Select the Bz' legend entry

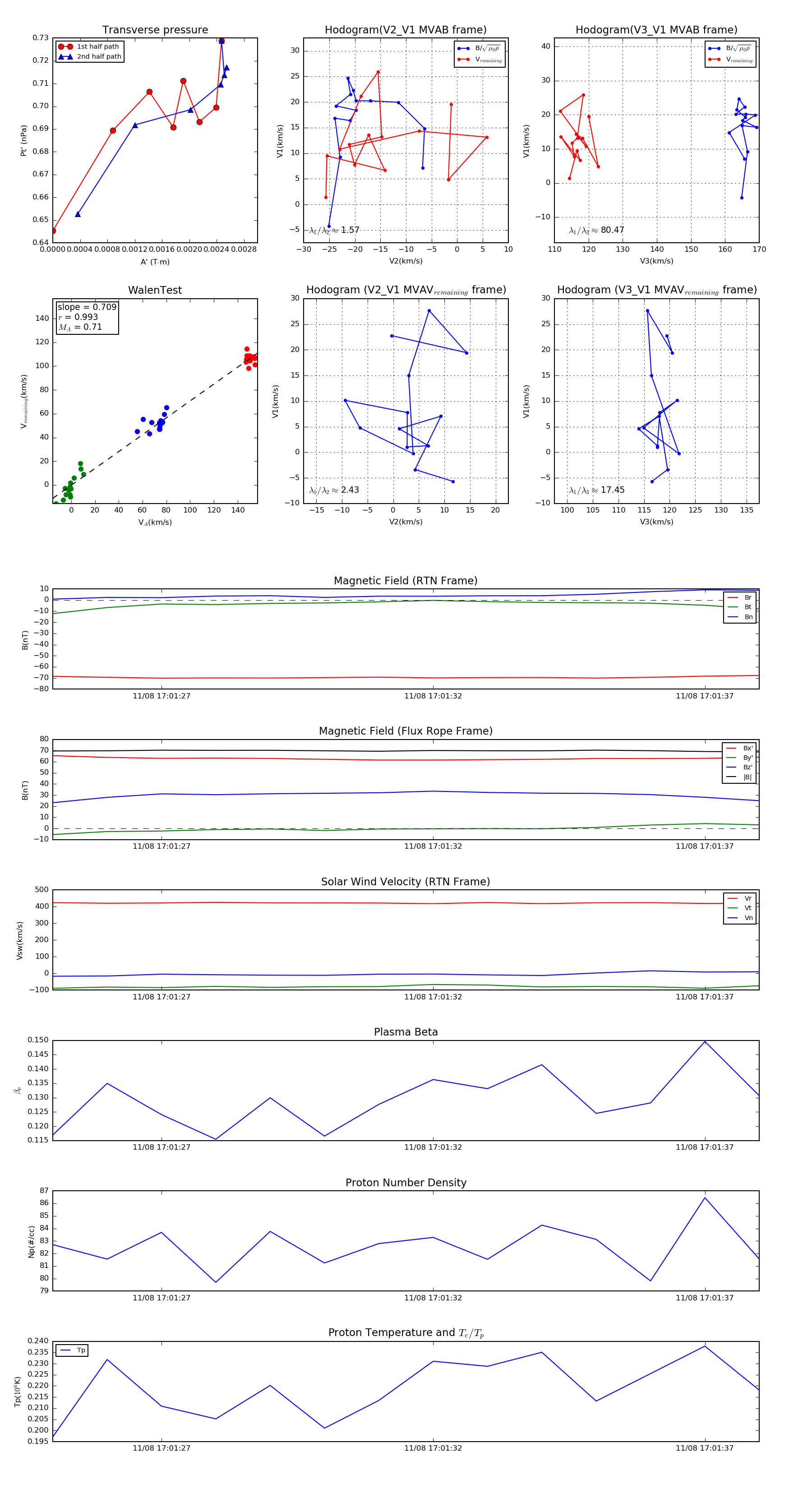740,767
